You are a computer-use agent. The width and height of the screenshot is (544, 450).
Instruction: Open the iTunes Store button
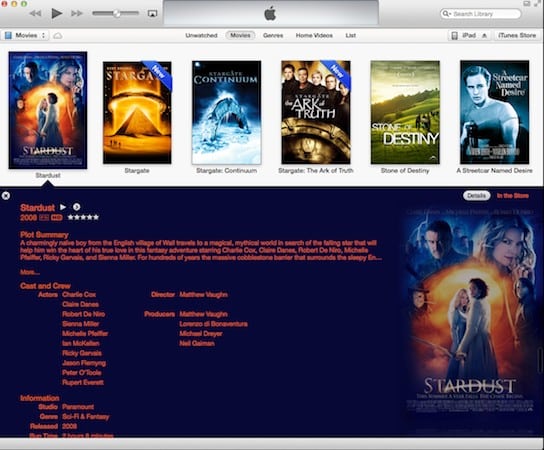pos(517,35)
